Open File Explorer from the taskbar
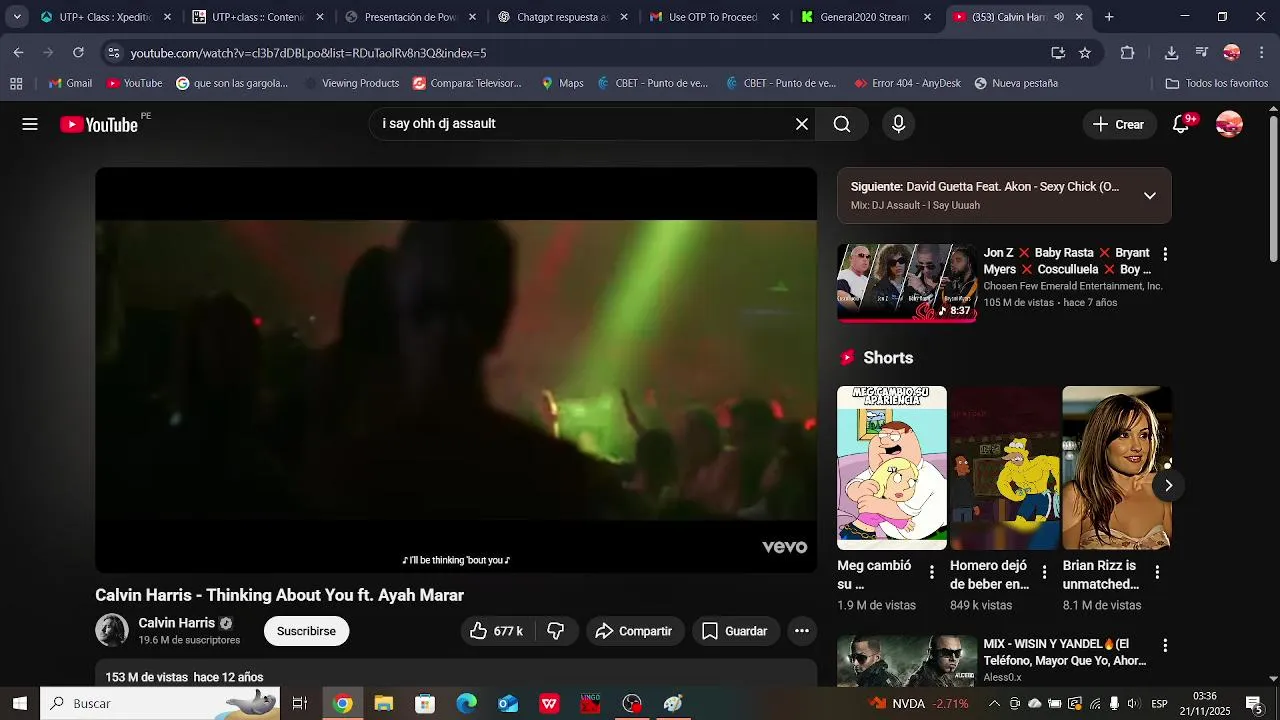 point(384,703)
